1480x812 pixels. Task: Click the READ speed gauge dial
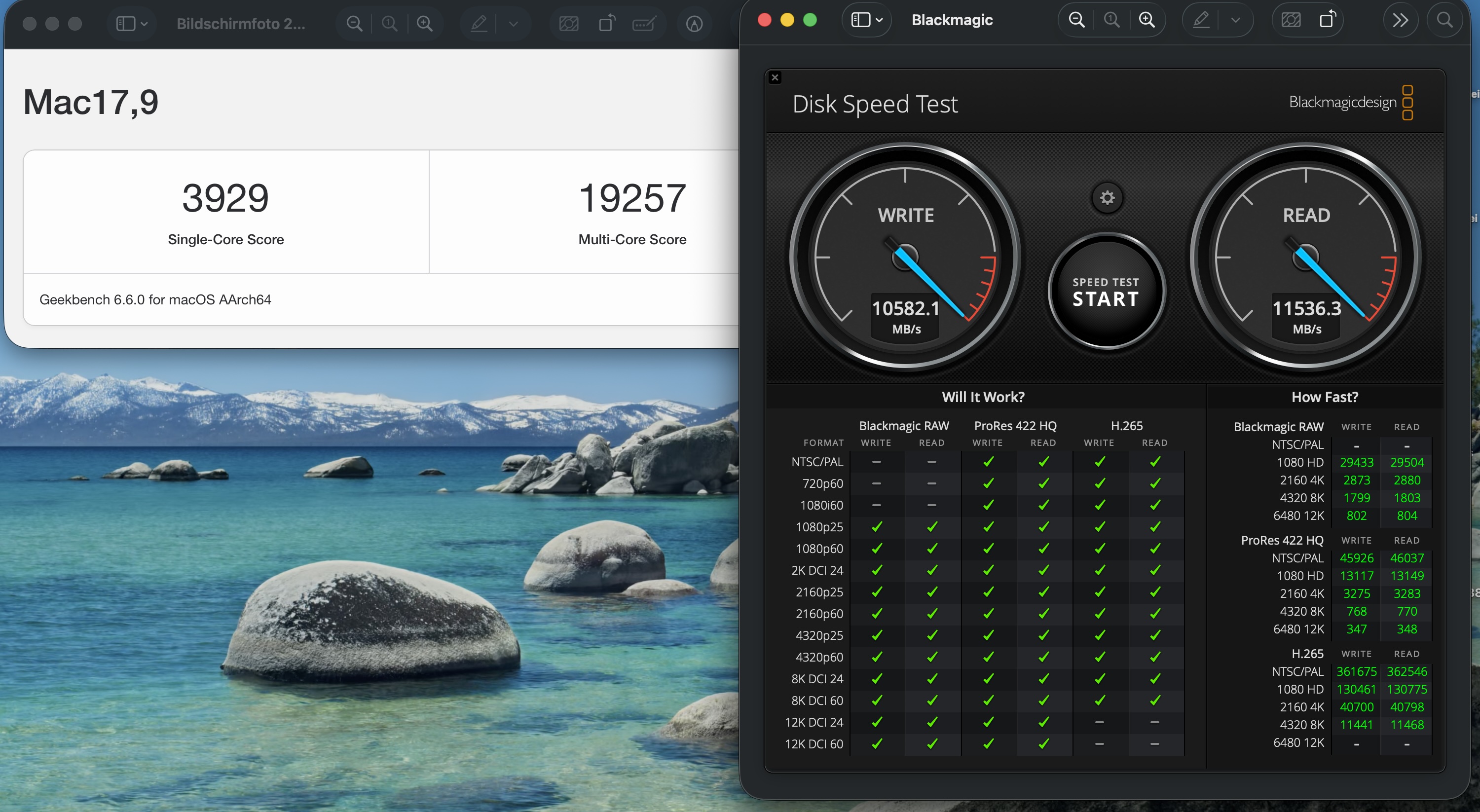coord(1305,257)
